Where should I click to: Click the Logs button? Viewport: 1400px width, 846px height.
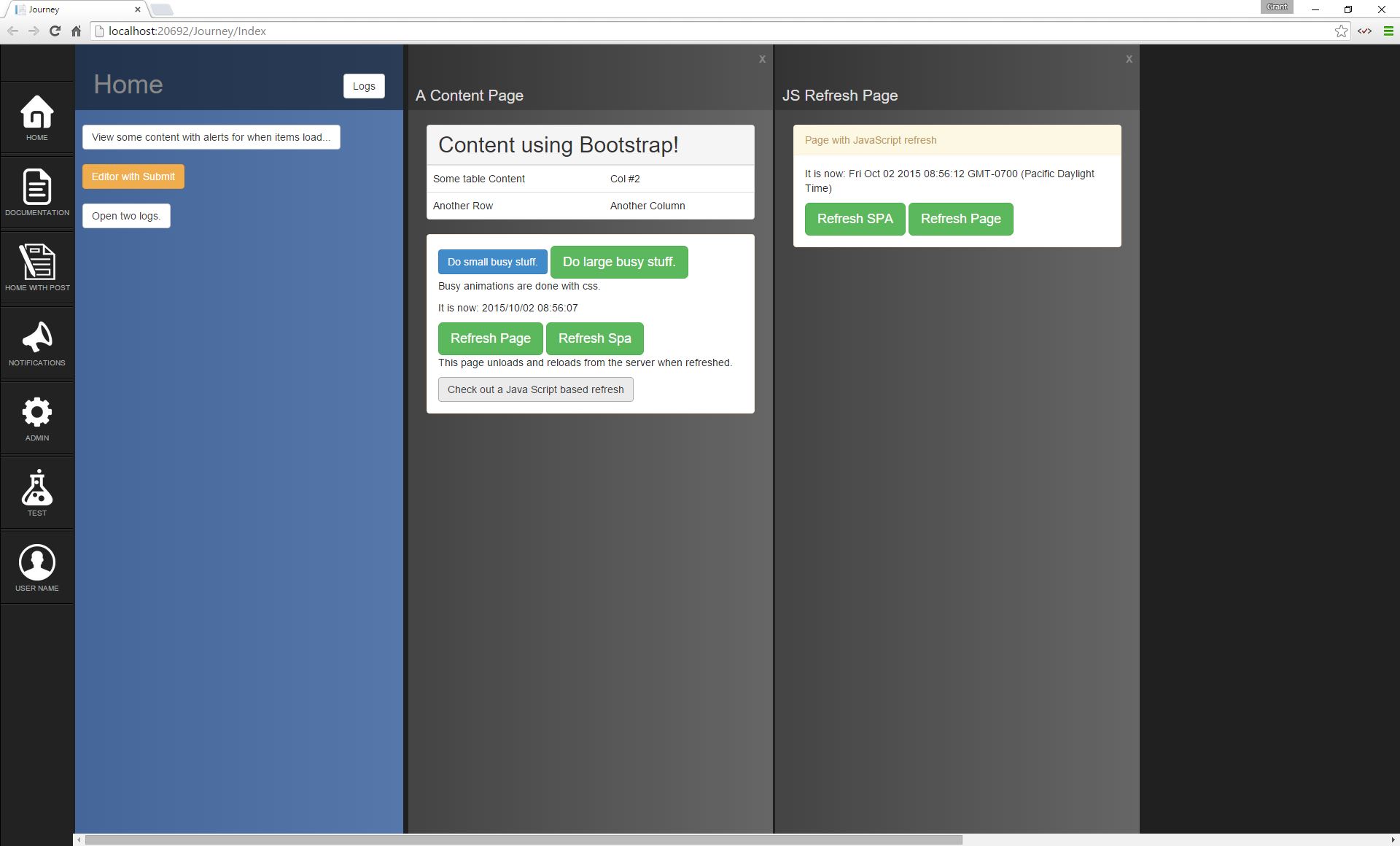pyautogui.click(x=364, y=86)
